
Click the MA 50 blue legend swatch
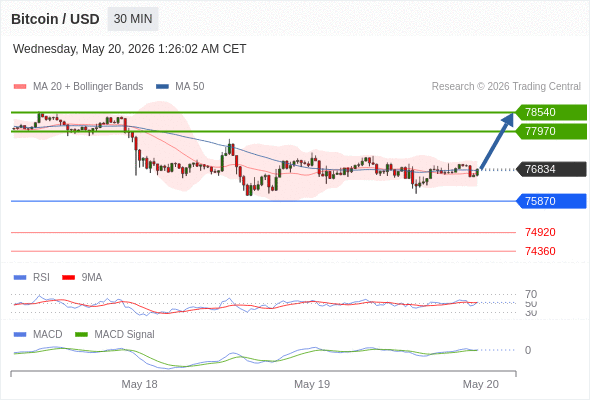[162, 87]
